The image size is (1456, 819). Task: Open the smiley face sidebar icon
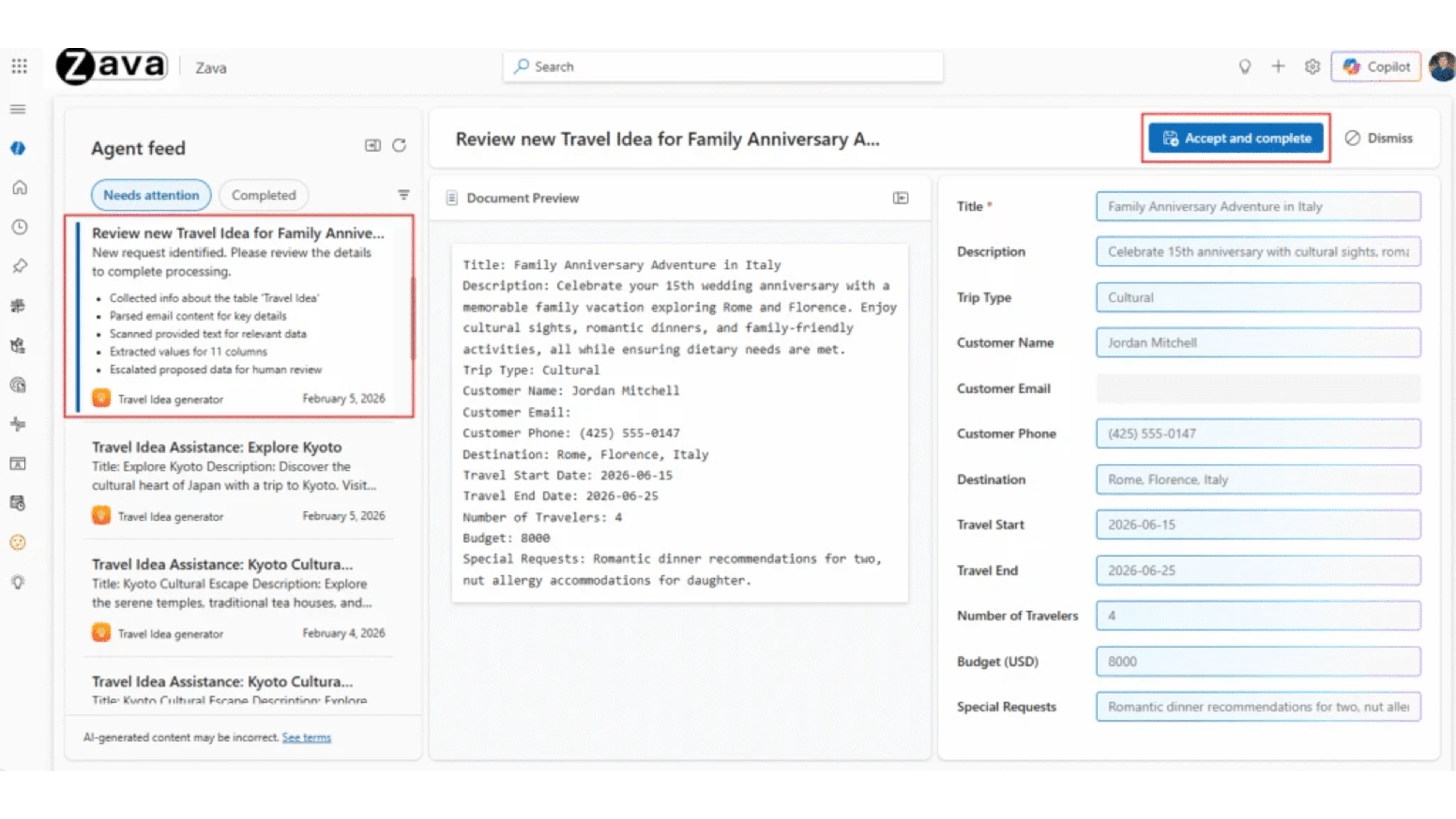coord(18,542)
